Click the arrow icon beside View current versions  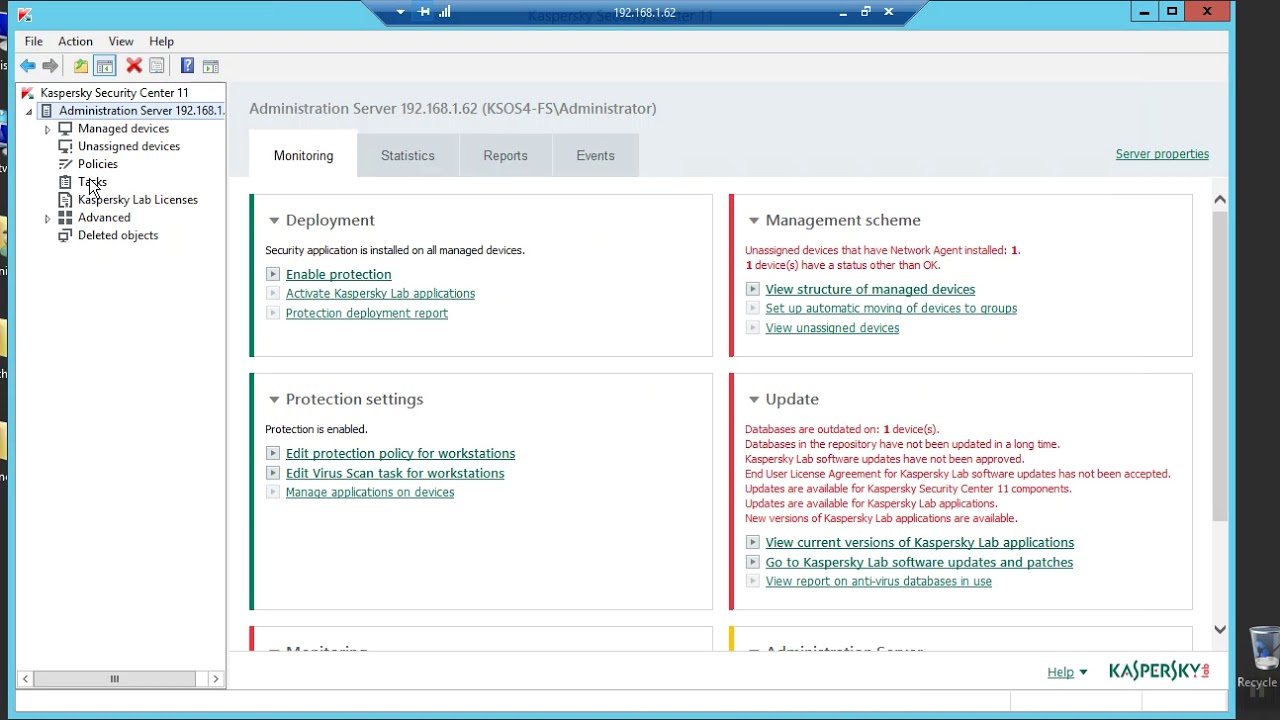(753, 542)
